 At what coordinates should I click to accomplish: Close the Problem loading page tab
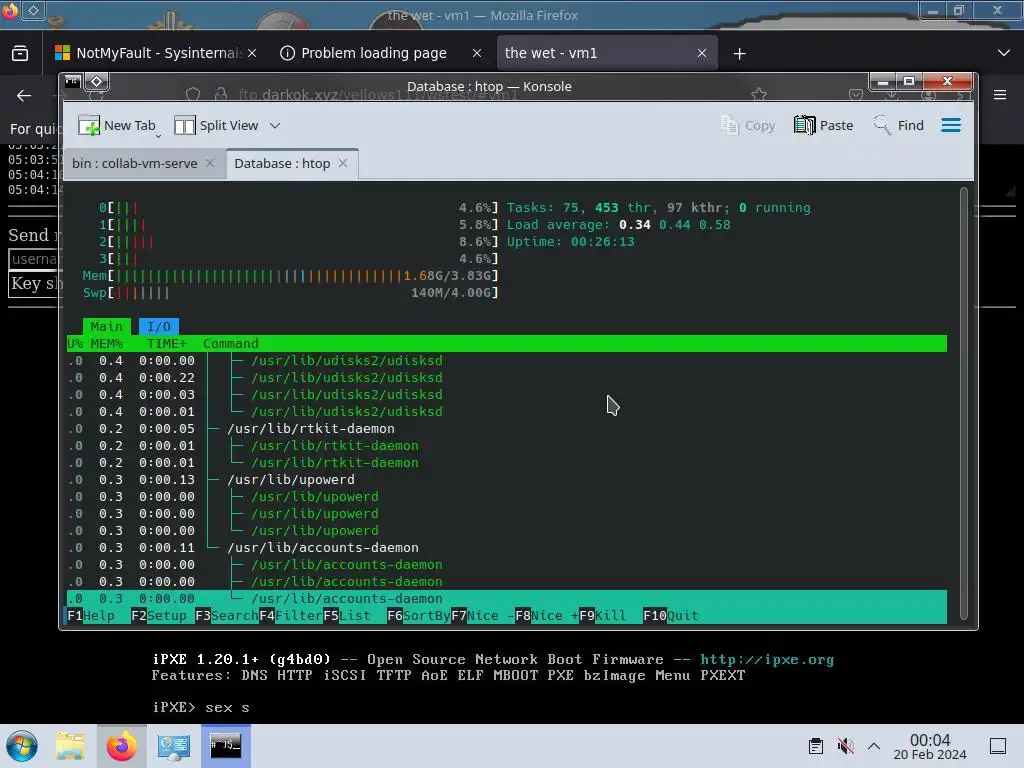click(x=477, y=53)
